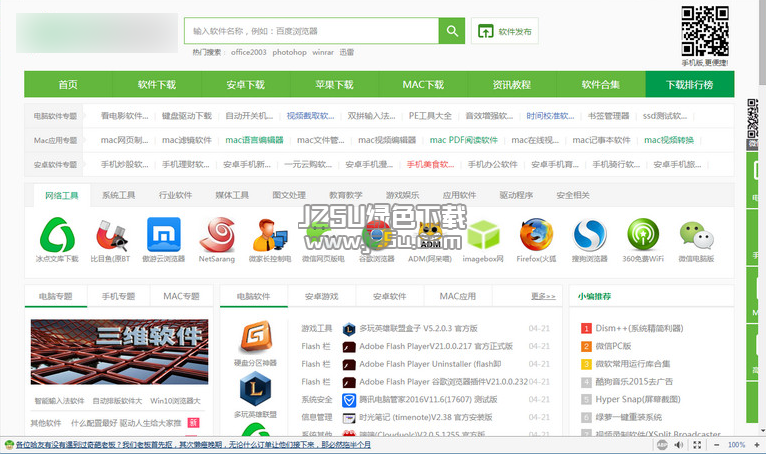This screenshot has width=766, height=455.
Task: Open the 冰点文库下载 app icon
Action: click(x=57, y=235)
